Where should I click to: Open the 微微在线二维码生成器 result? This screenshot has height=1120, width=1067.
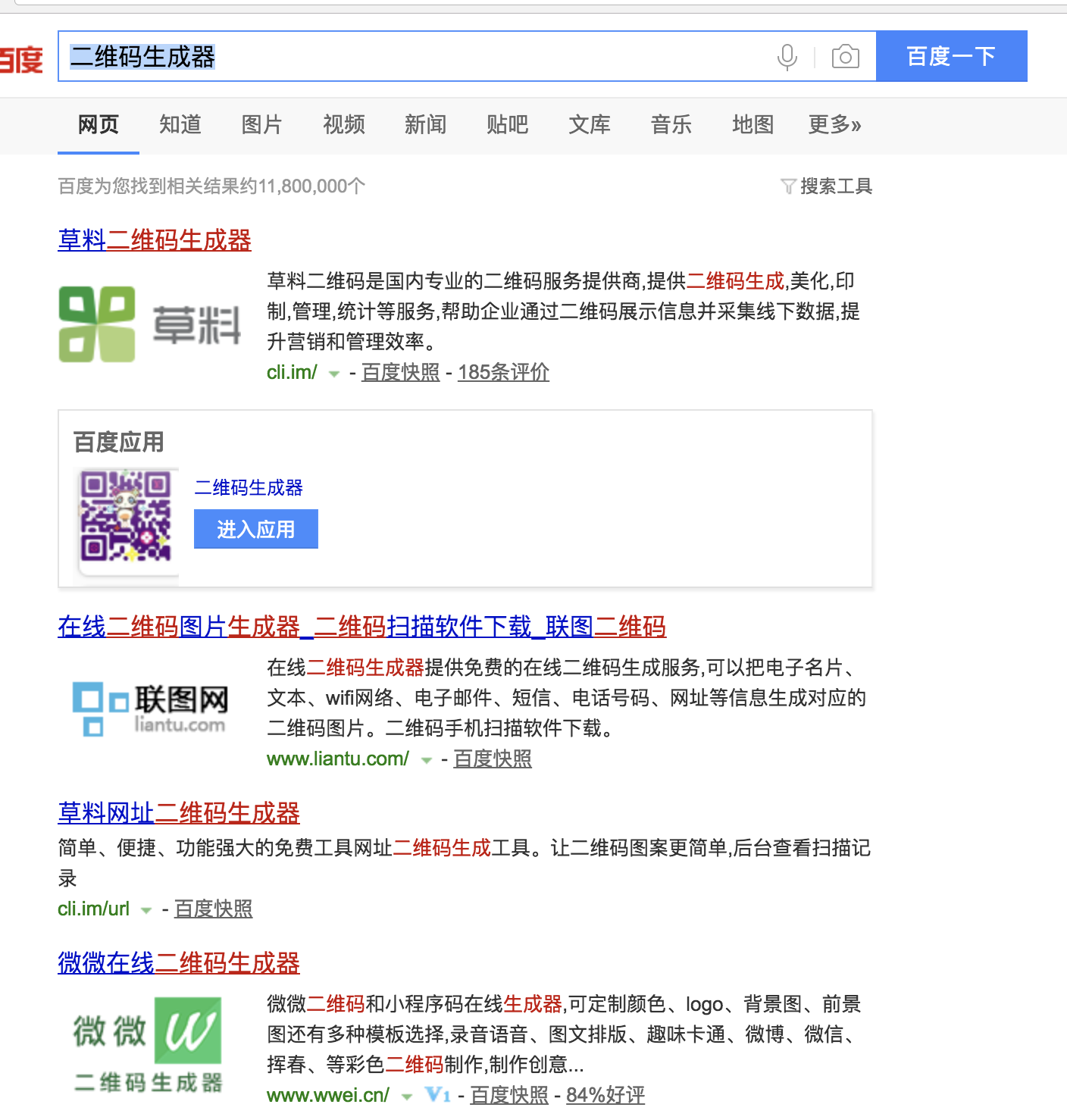click(179, 963)
